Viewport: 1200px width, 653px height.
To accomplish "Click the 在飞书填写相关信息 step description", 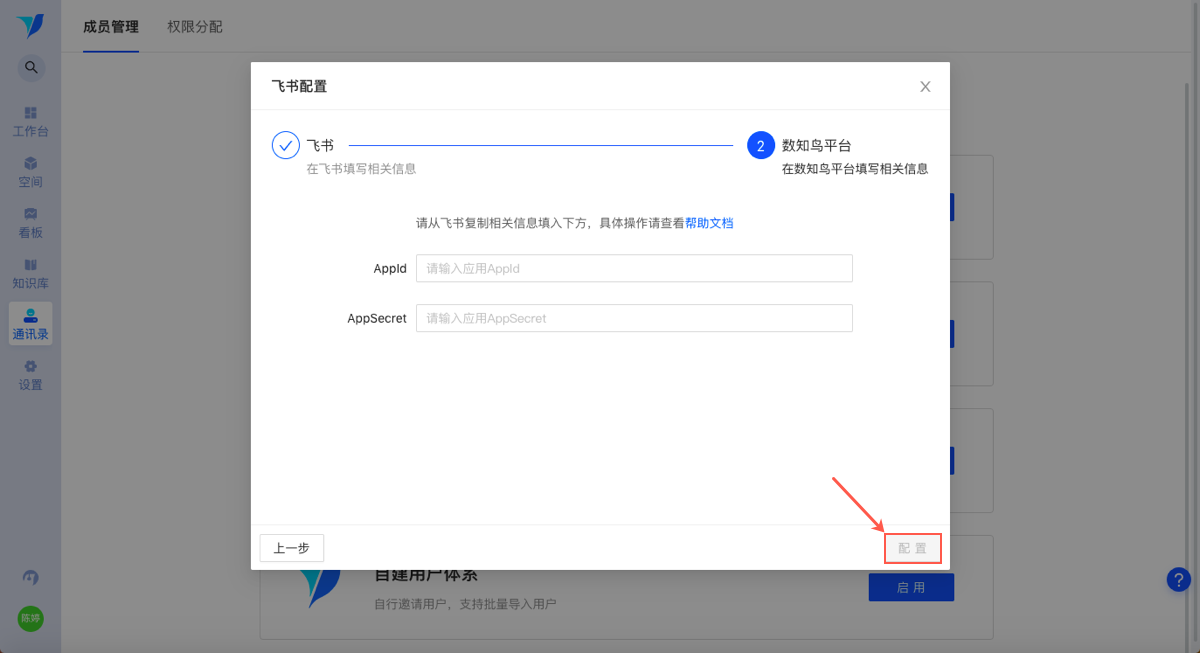I will click(x=361, y=169).
